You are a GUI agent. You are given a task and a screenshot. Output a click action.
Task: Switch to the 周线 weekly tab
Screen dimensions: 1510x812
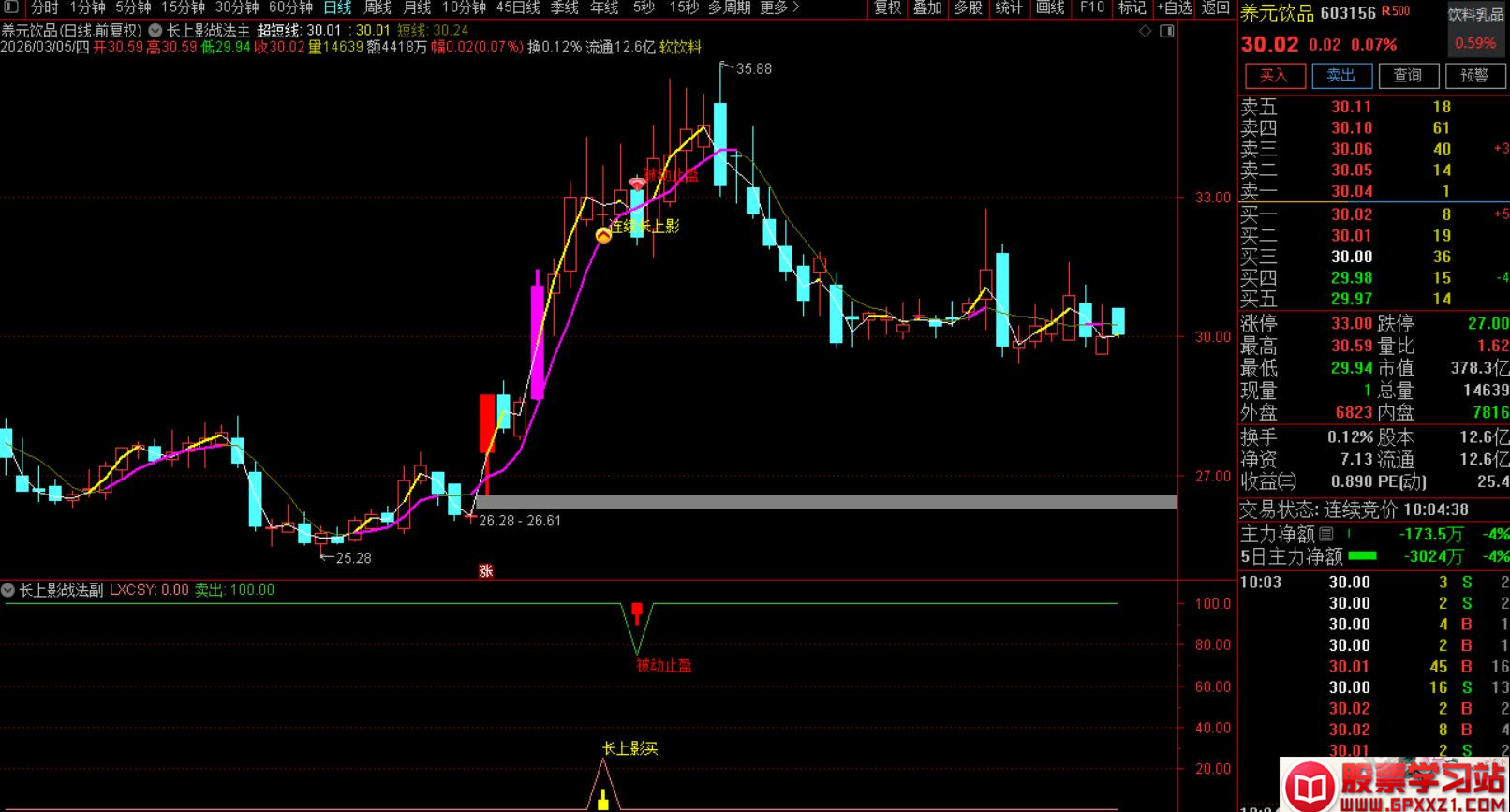377,7
